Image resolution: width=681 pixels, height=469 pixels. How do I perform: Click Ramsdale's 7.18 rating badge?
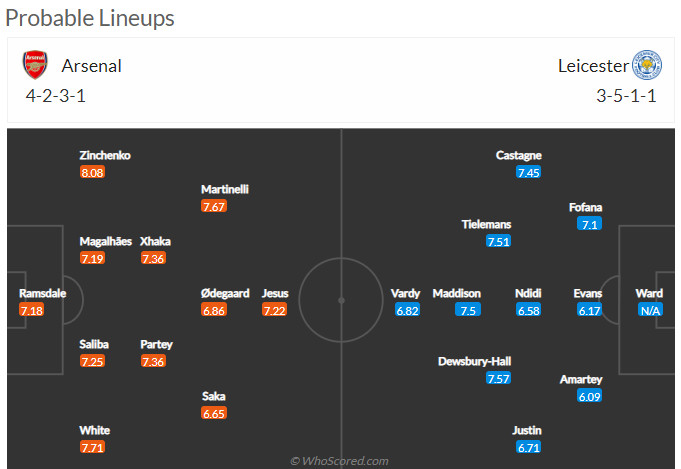pyautogui.click(x=32, y=310)
